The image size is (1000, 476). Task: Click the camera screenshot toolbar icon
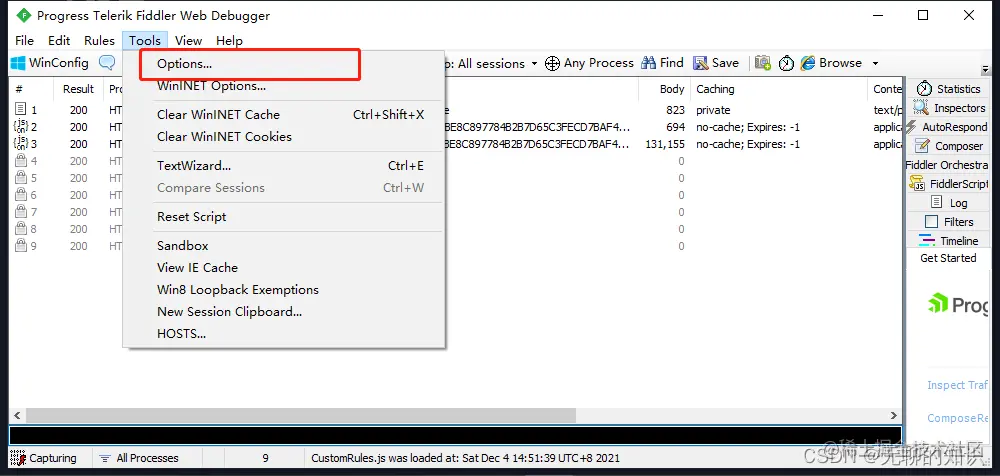tap(763, 63)
